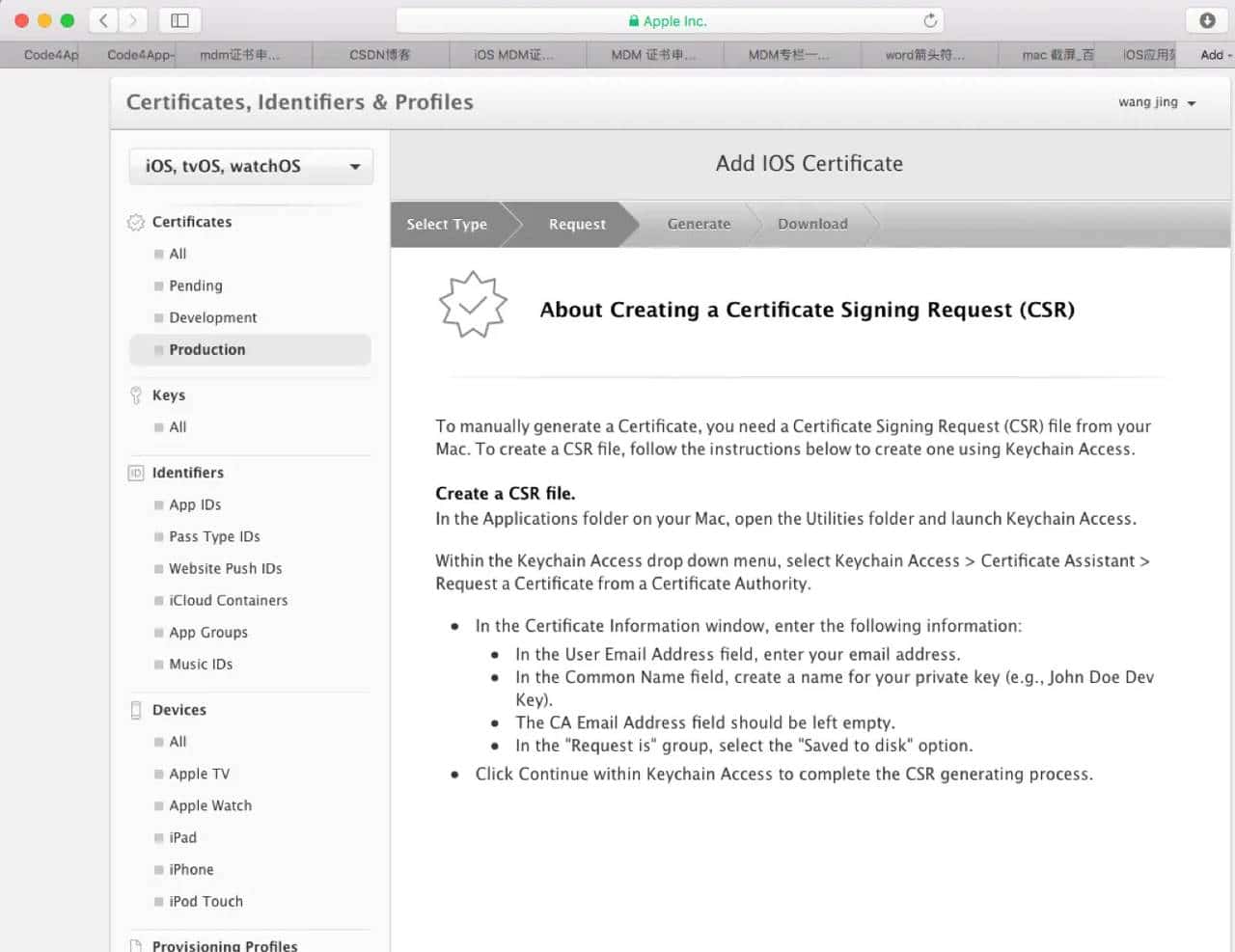Click the Devices section icon in the sidebar
The width and height of the screenshot is (1235, 952).
135,709
